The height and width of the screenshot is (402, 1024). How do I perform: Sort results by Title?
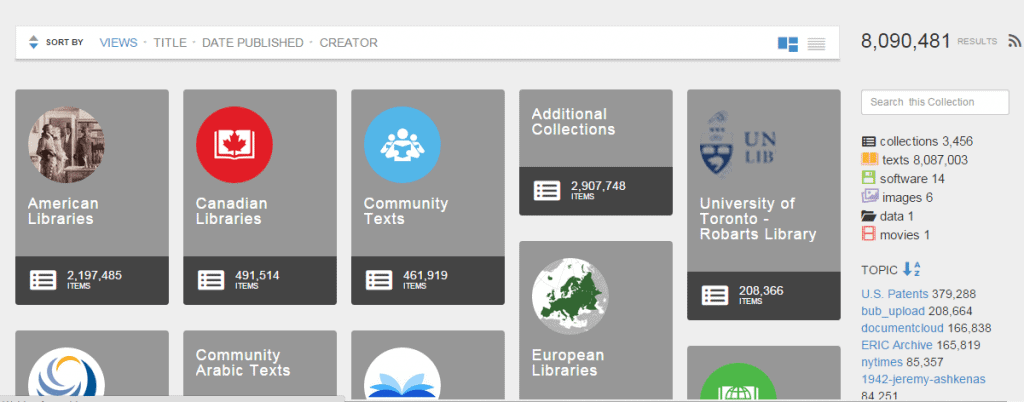[169, 43]
